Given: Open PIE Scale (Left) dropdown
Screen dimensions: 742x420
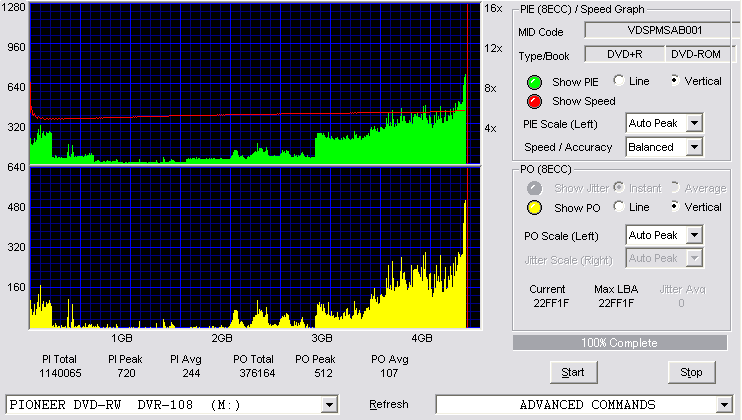Looking at the screenshot, I should tap(694, 123).
